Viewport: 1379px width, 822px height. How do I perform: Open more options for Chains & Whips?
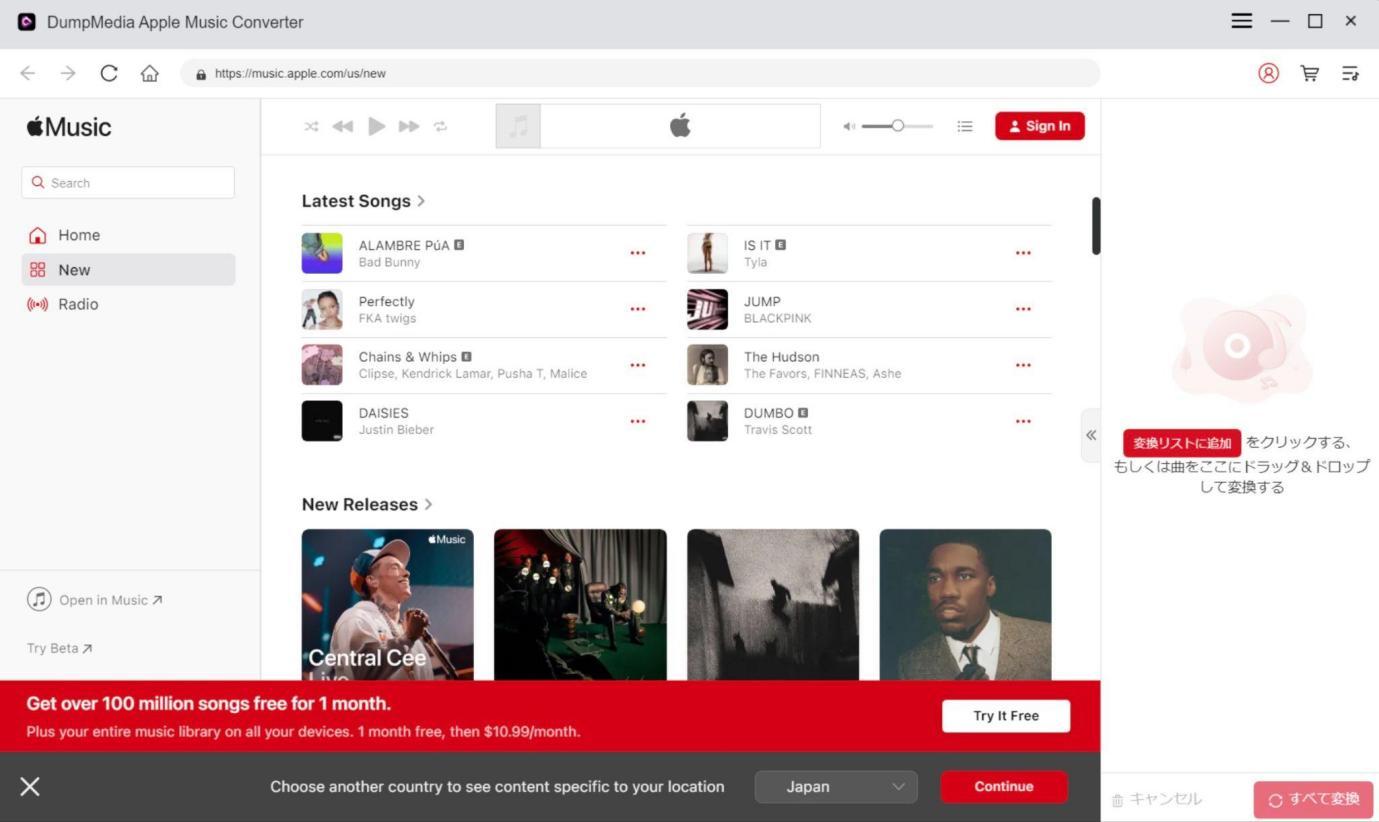coord(638,365)
